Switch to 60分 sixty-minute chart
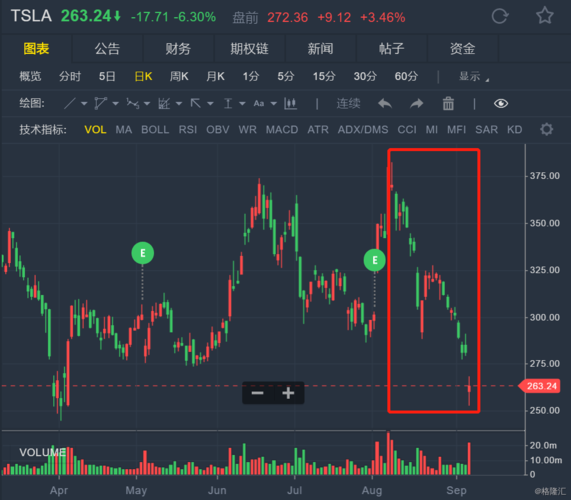571x500 pixels. (406, 76)
